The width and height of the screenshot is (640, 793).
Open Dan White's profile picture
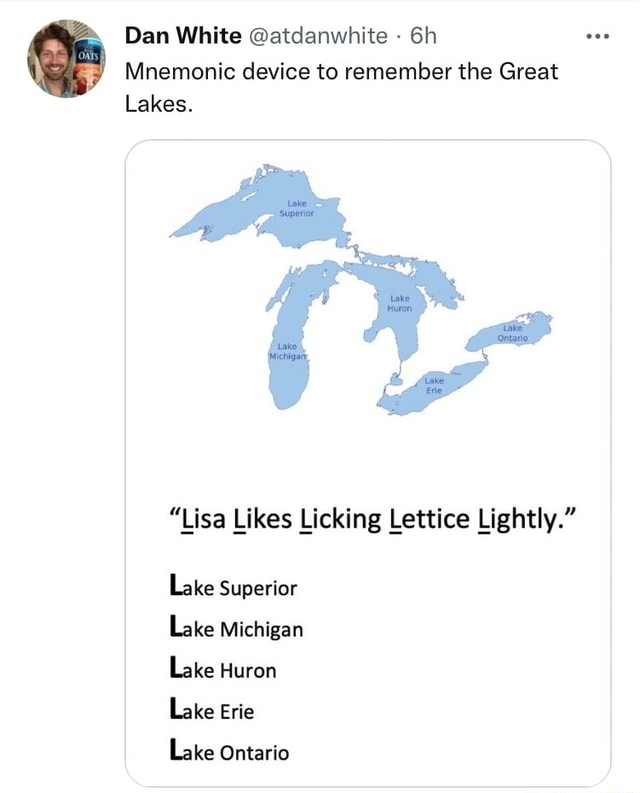click(66, 58)
